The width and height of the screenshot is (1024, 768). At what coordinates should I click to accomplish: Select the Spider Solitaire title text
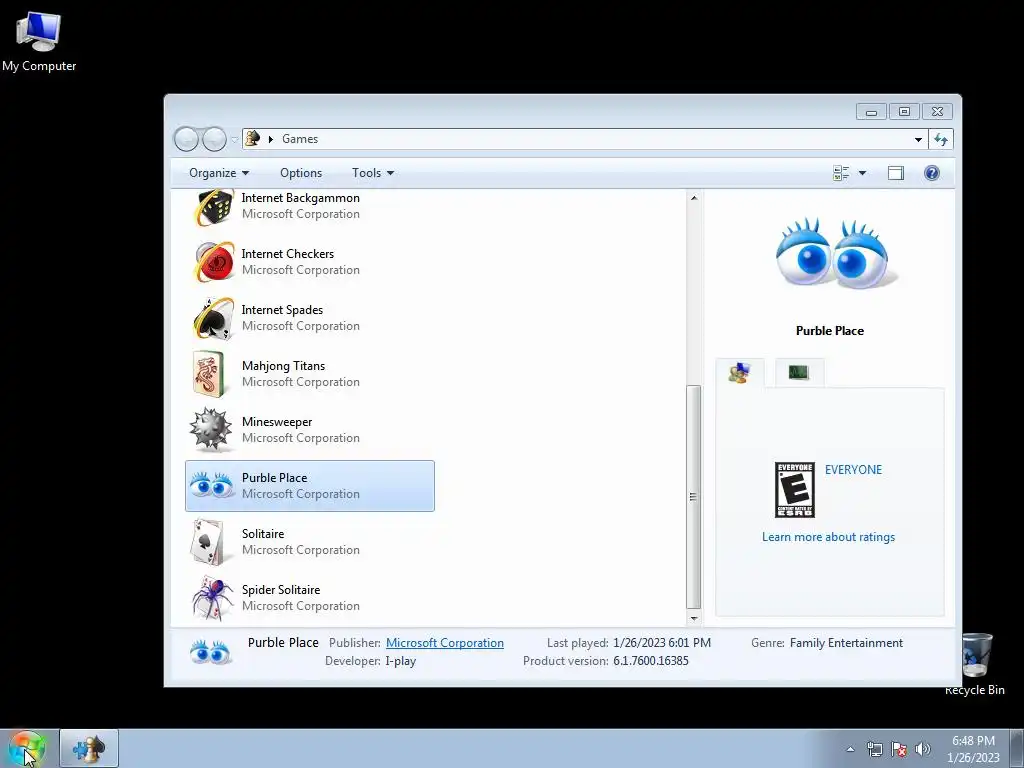[x=281, y=589]
